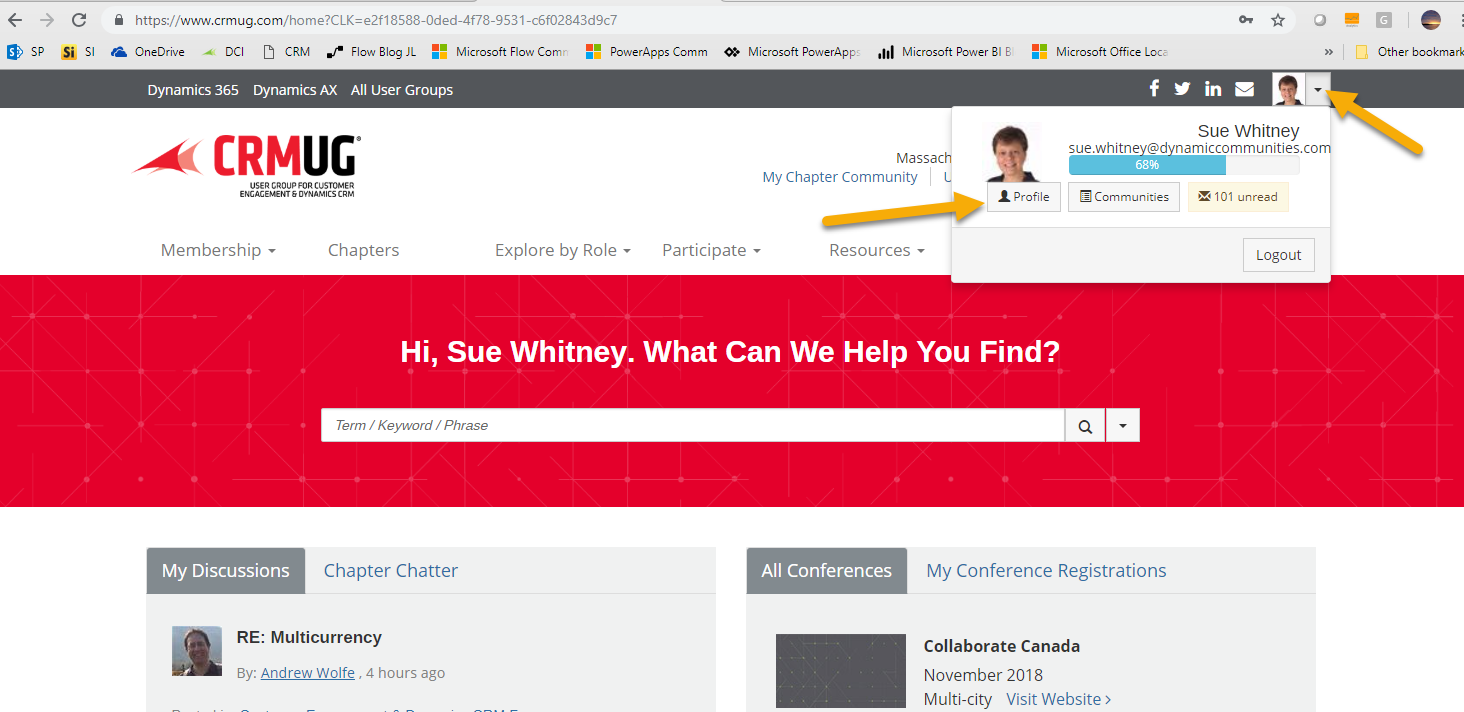Click the 68% profile completion bar
Viewport: 1464px width, 712px height.
point(1184,165)
